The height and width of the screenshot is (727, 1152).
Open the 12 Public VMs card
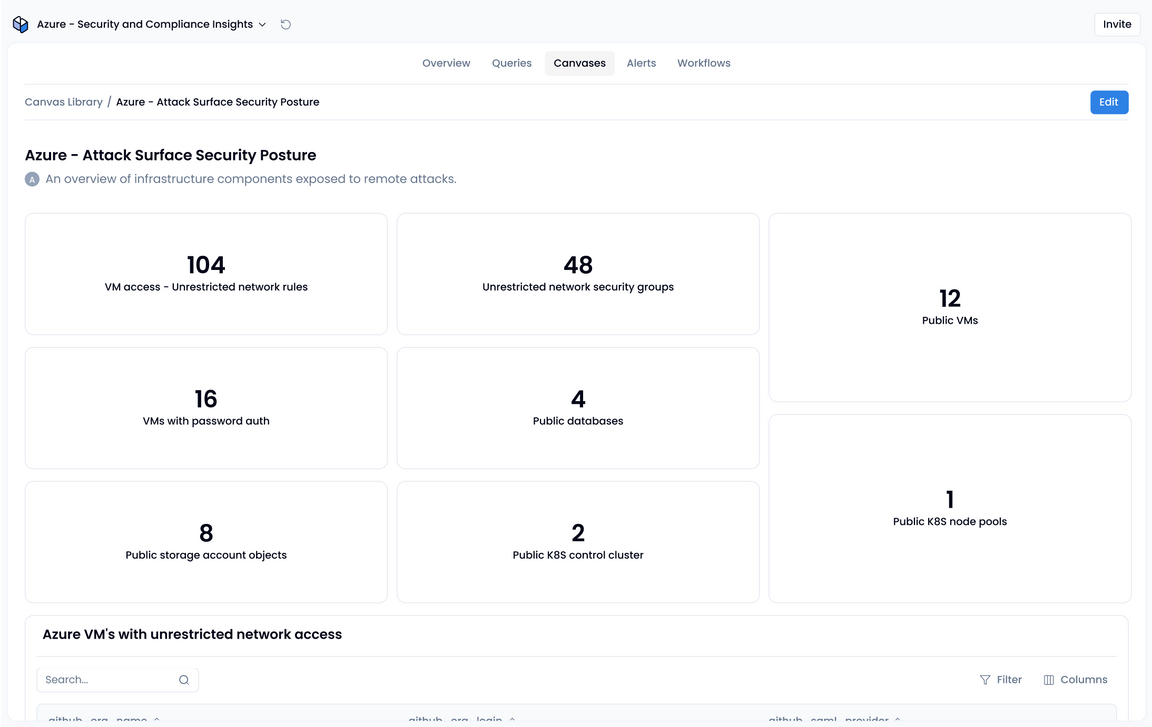pos(950,308)
